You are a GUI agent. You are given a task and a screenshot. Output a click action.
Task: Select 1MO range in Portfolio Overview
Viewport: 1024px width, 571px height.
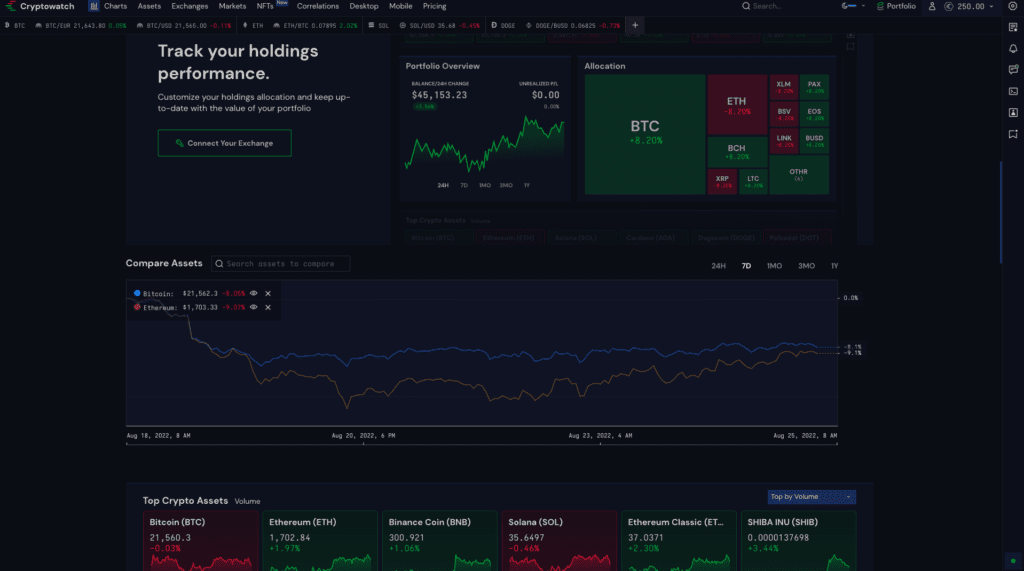click(485, 186)
